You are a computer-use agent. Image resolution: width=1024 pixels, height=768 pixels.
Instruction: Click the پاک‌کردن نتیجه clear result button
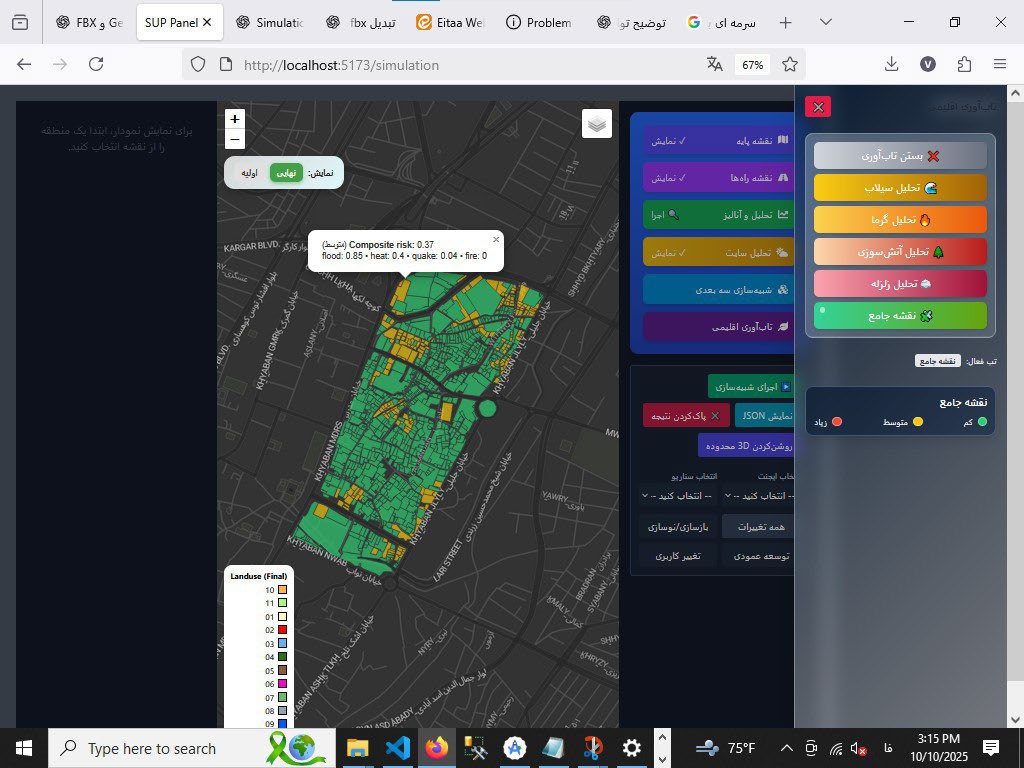(686, 416)
